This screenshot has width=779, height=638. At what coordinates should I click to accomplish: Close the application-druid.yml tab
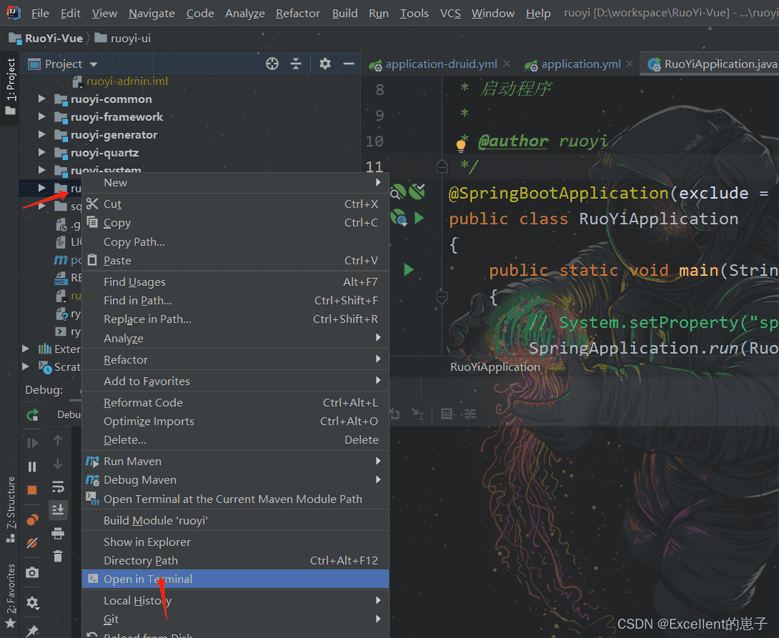pyautogui.click(x=507, y=64)
